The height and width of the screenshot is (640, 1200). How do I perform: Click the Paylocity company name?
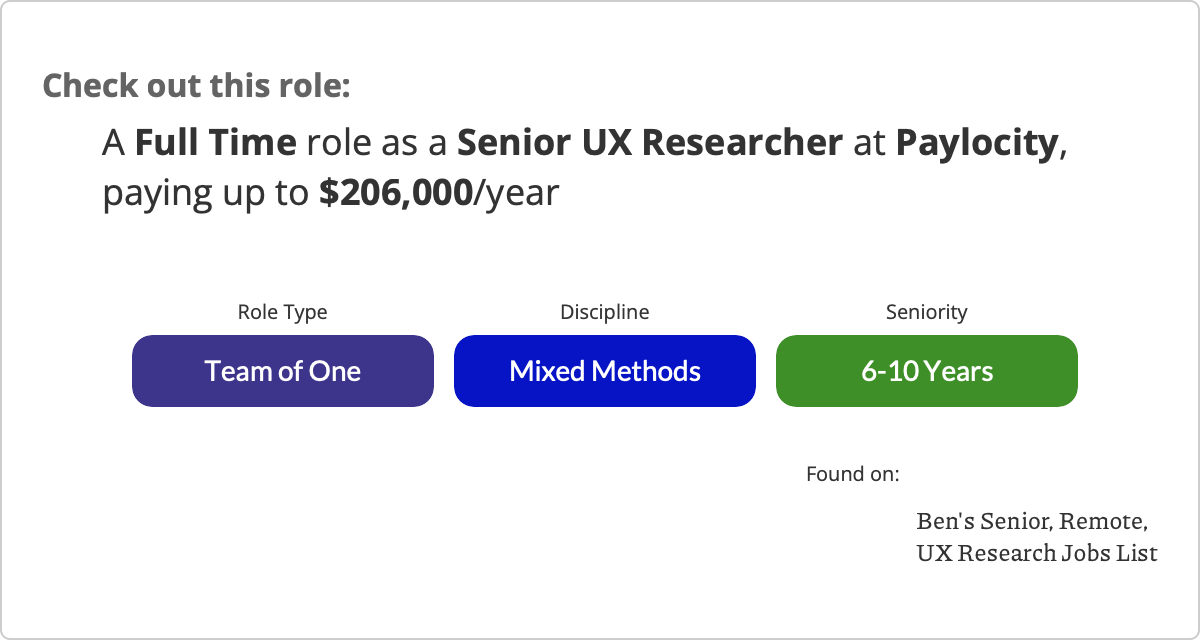coord(977,144)
